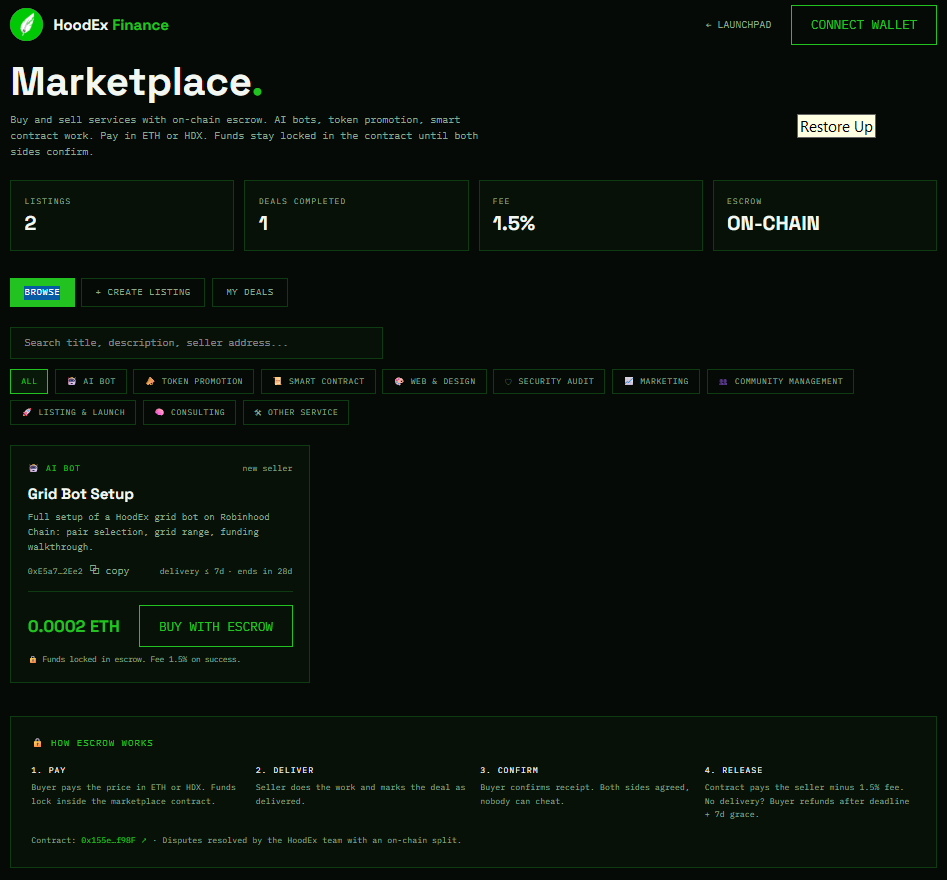Click the lock icon beside Funds locked text
Viewport: 947px width, 880px height.
point(33,660)
